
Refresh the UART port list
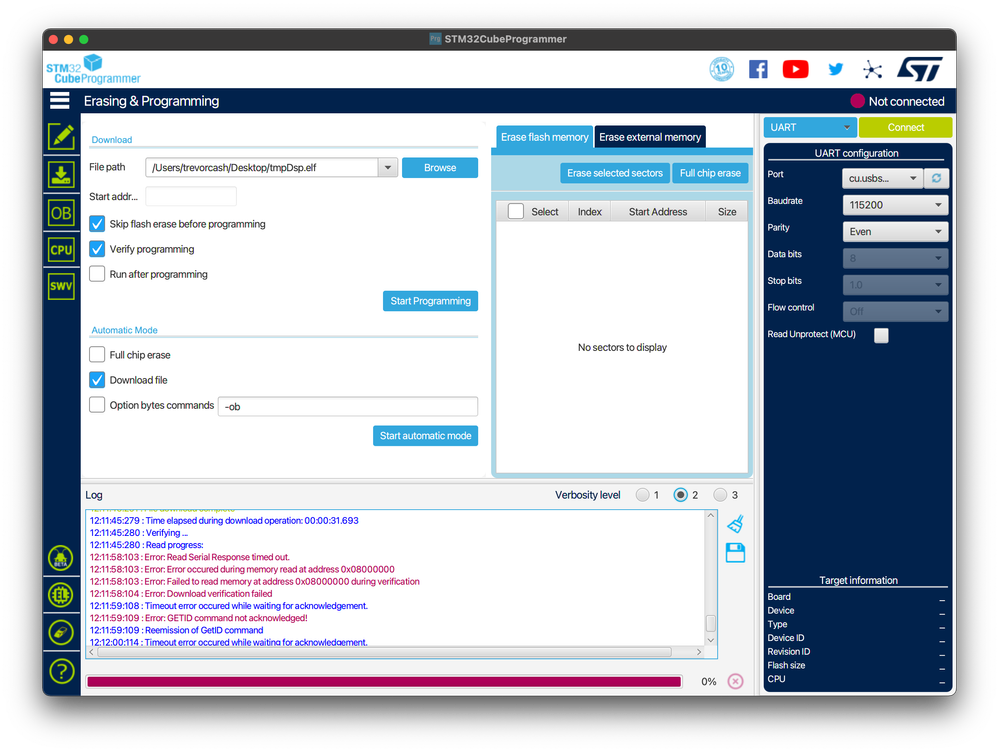coord(937,178)
